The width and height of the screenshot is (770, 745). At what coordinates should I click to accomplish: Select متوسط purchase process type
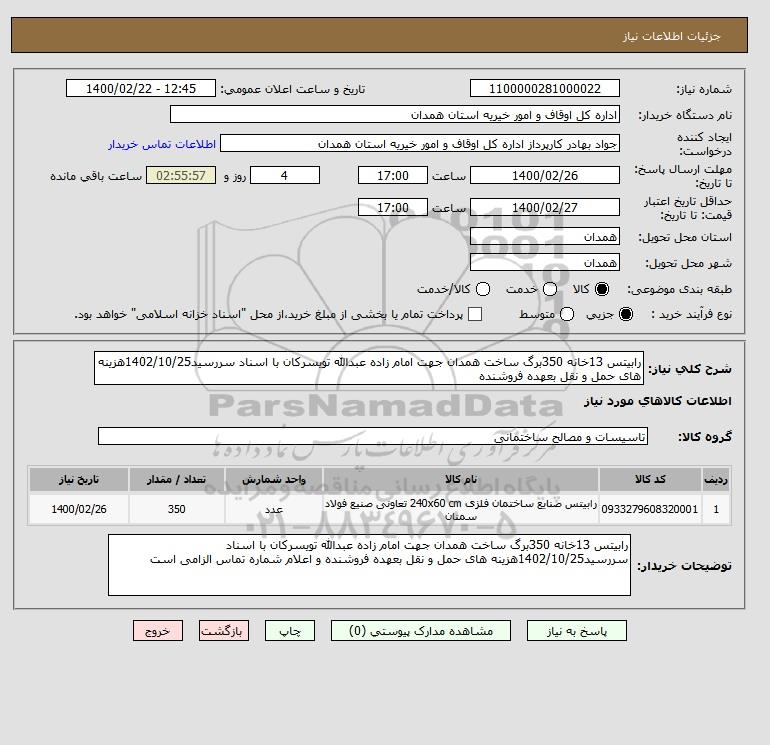pyautogui.click(x=567, y=314)
